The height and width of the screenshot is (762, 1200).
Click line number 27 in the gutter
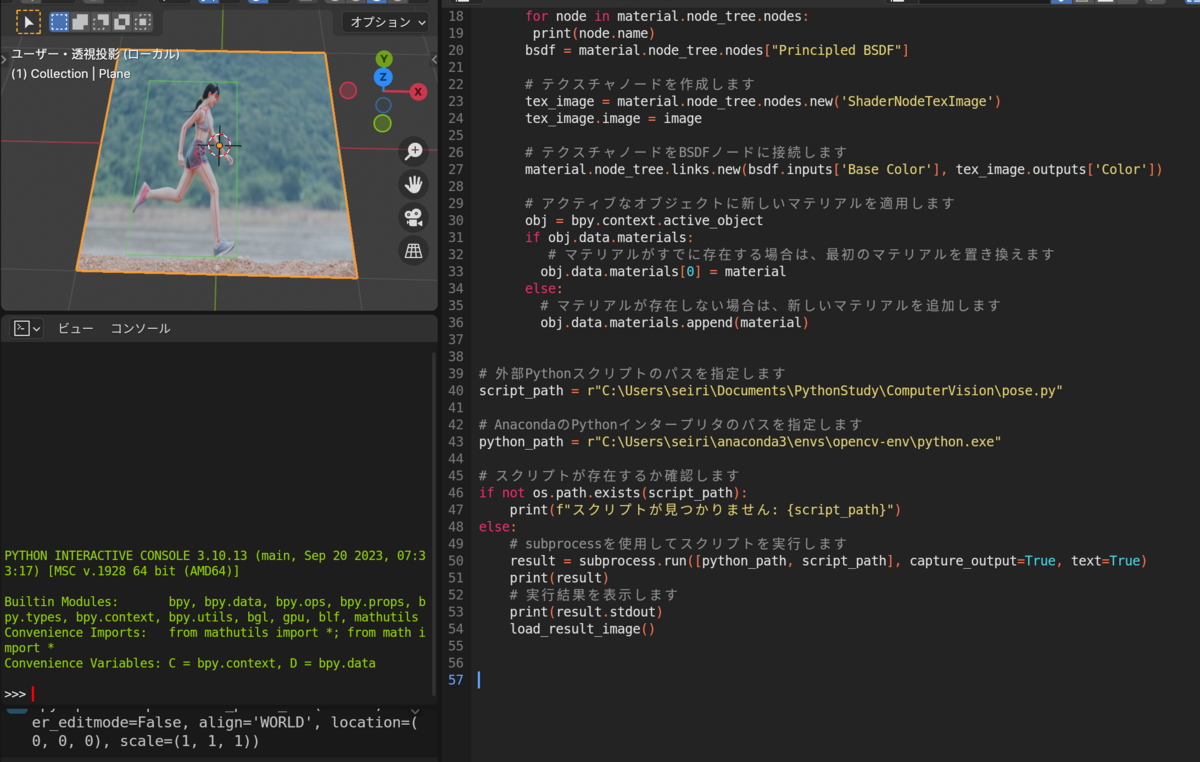tap(456, 169)
